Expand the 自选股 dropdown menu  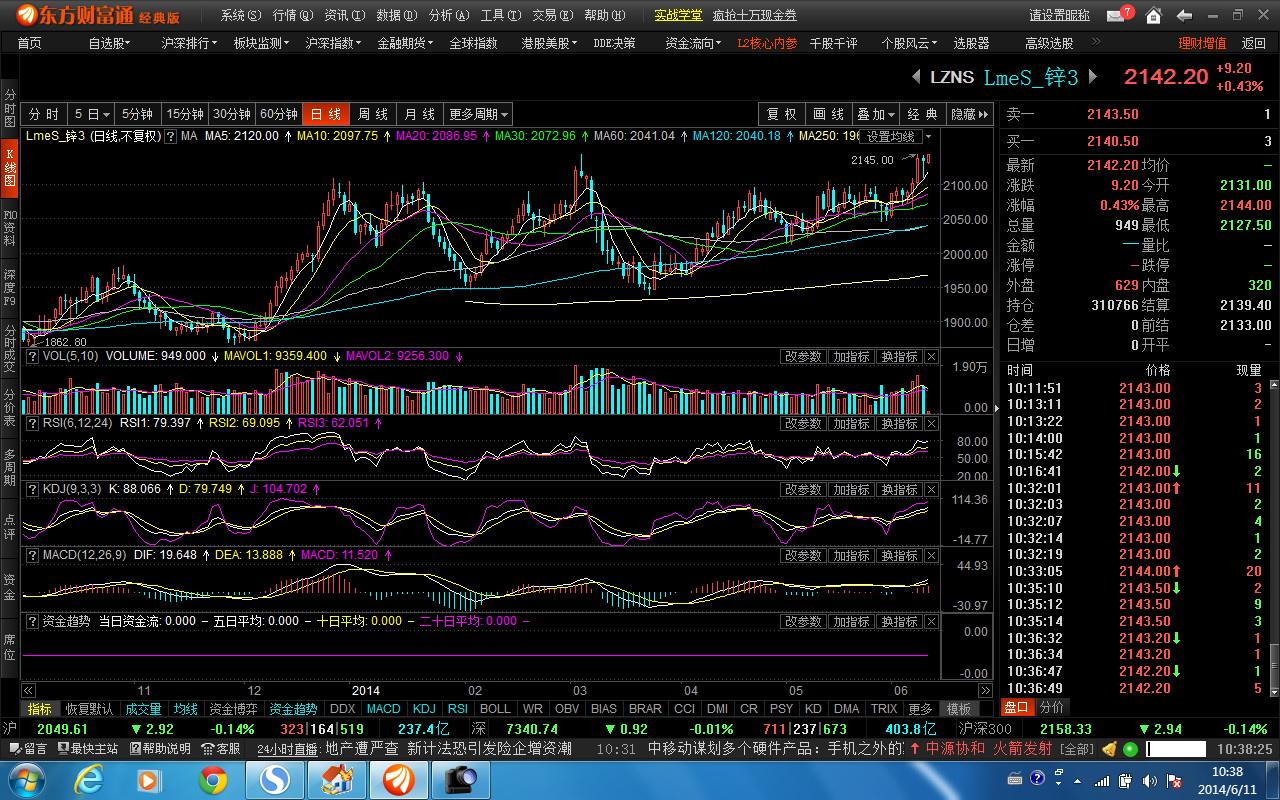[109, 43]
